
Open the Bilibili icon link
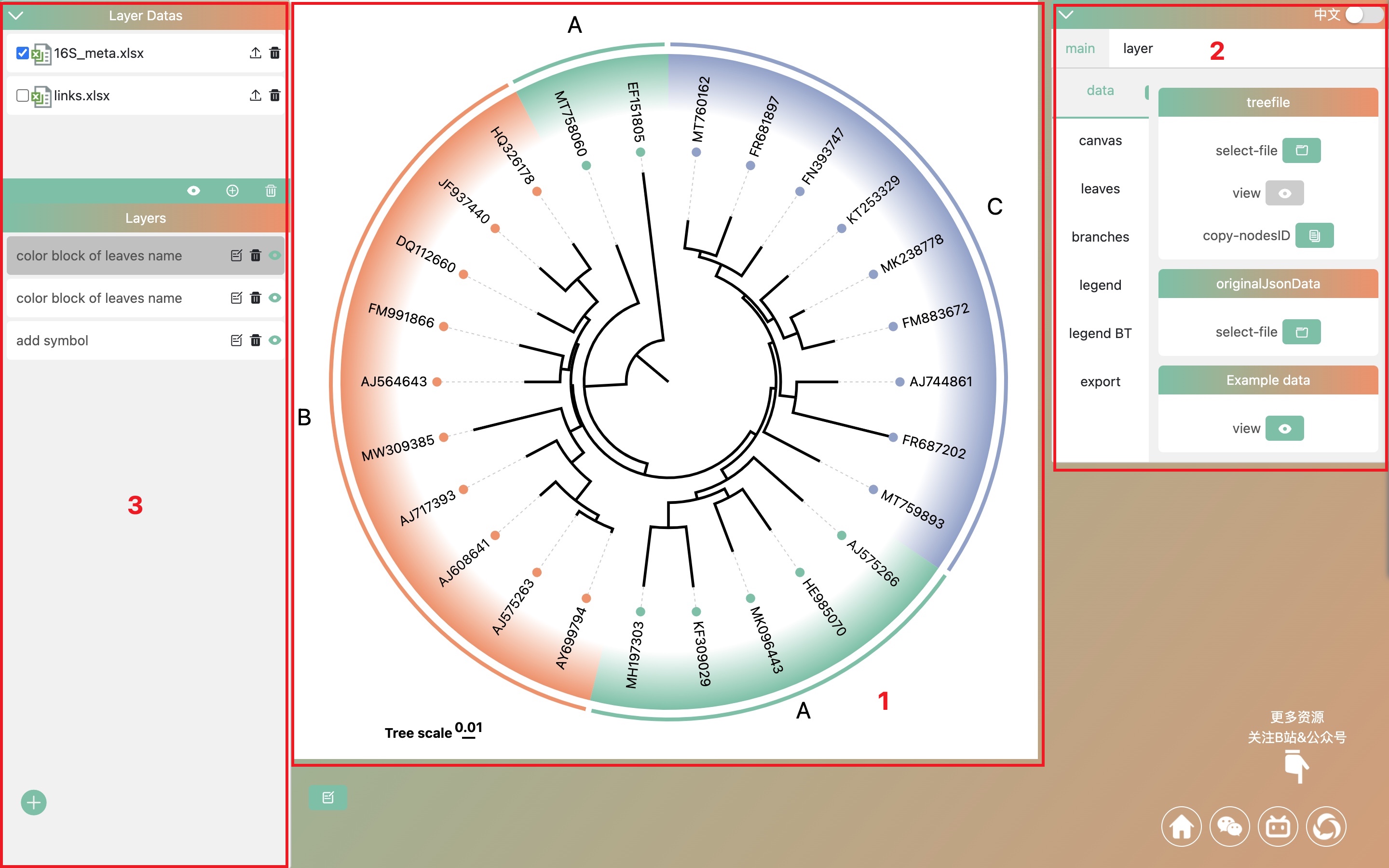click(x=1278, y=827)
